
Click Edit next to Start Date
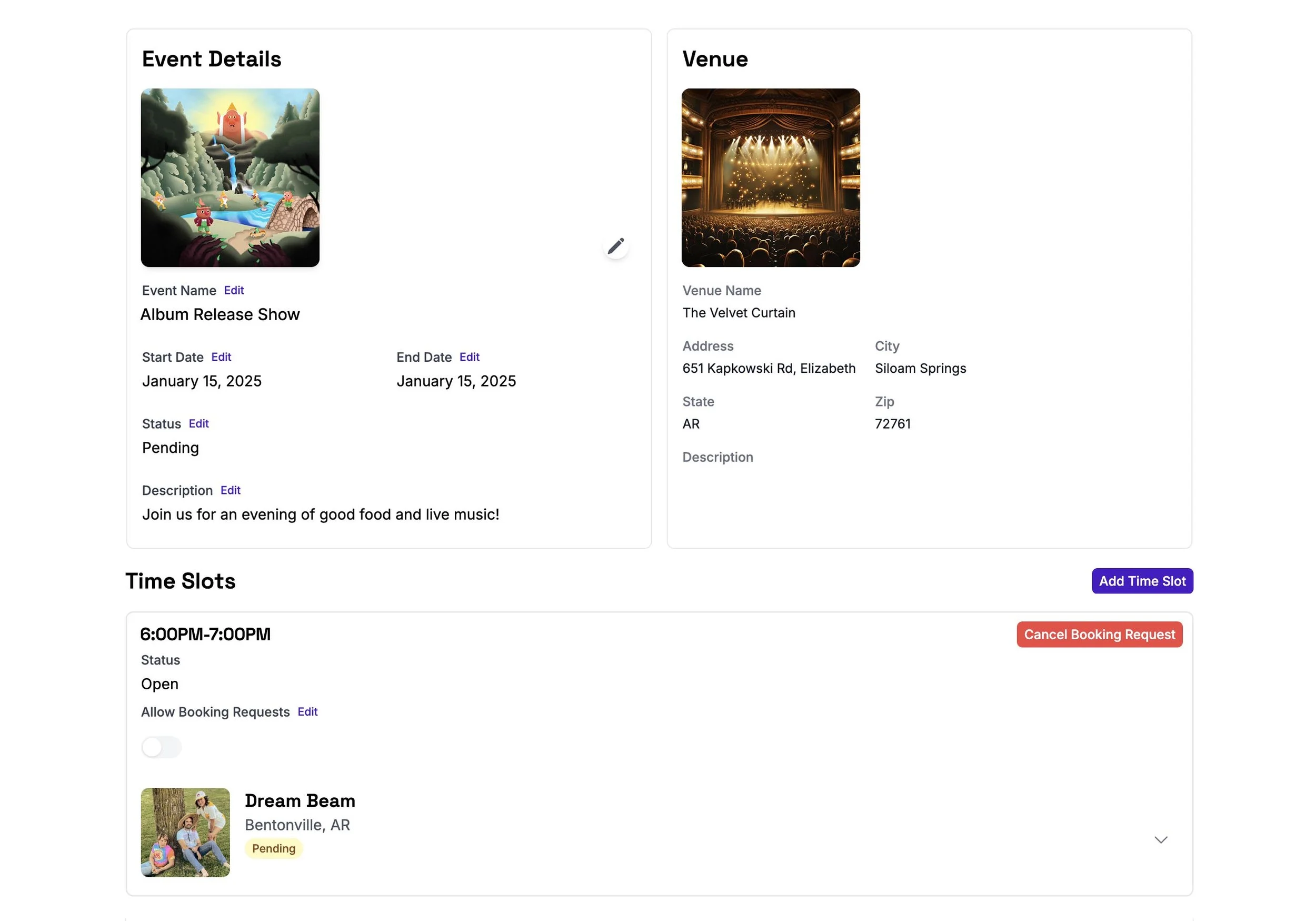click(221, 356)
